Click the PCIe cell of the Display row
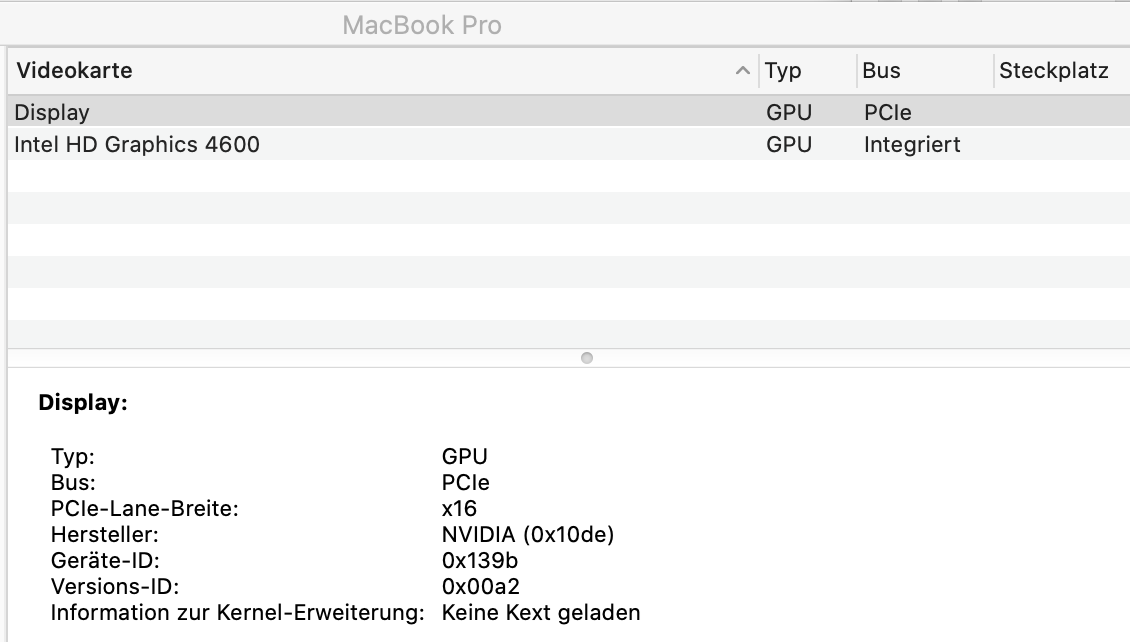 (888, 113)
